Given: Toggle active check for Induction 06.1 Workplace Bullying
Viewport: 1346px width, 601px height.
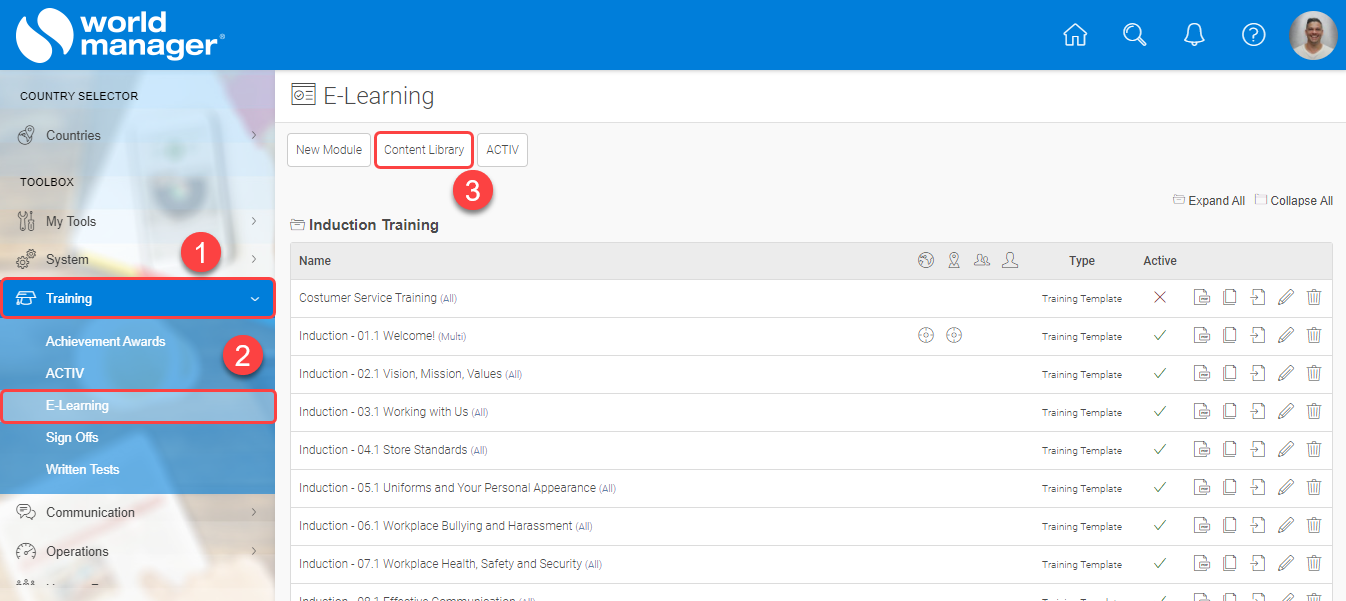Looking at the screenshot, I should pyautogui.click(x=1160, y=525).
